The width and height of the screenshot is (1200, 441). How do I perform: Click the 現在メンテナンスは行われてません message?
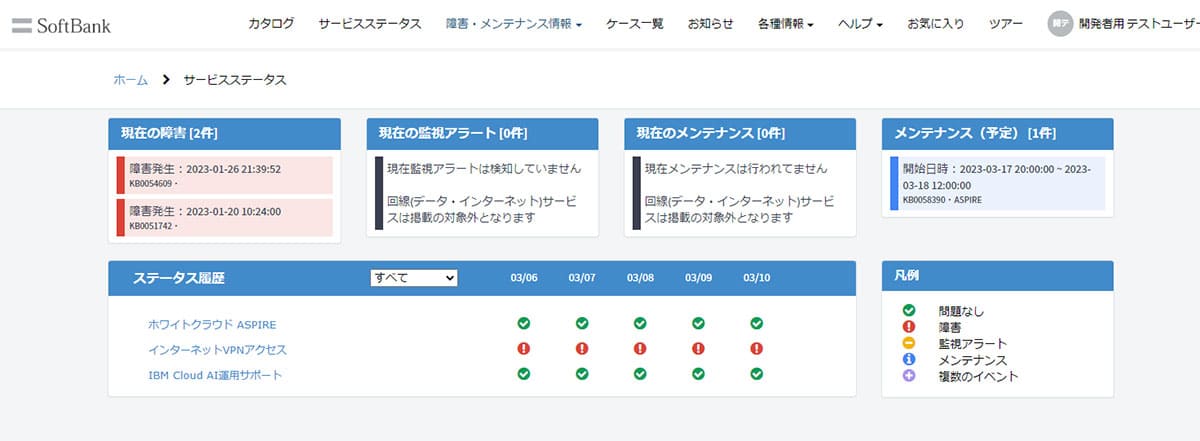click(x=737, y=168)
